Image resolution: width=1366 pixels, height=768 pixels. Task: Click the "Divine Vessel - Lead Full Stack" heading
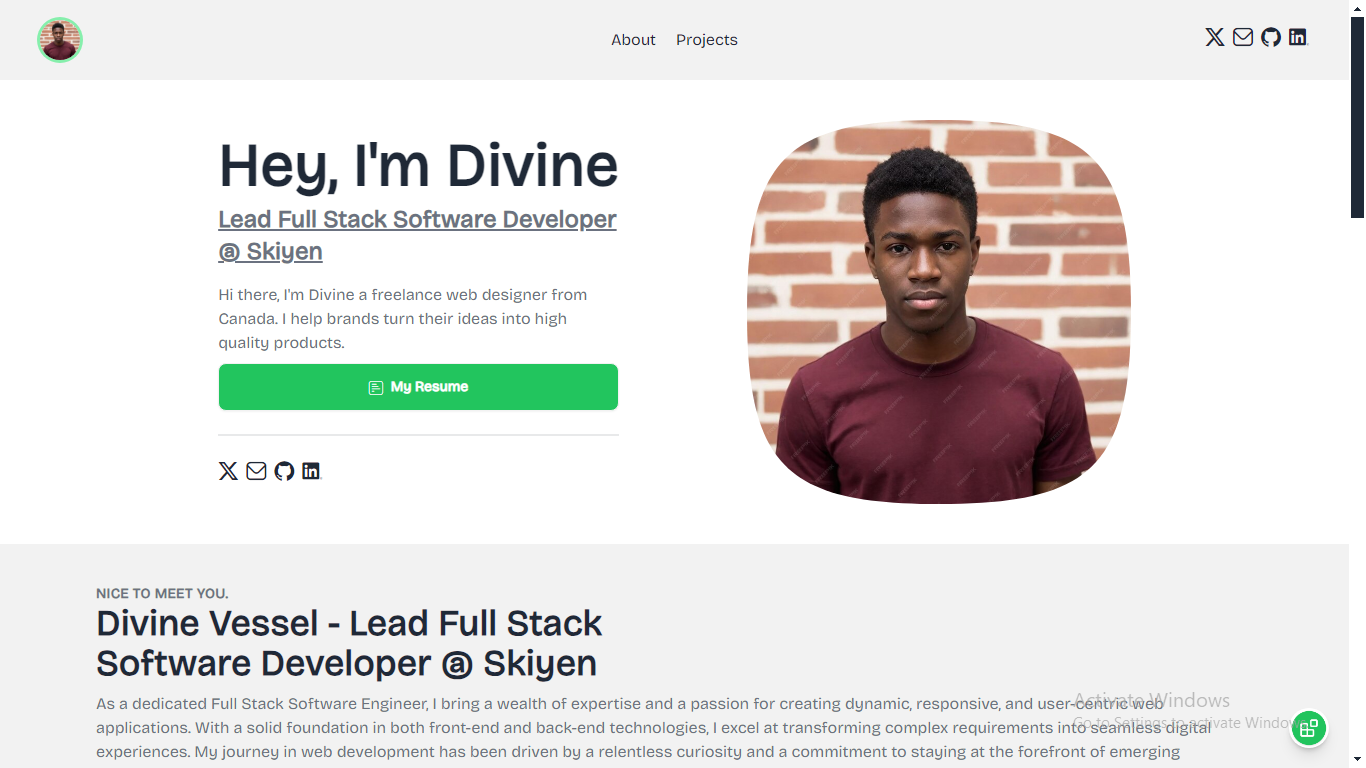[349, 643]
